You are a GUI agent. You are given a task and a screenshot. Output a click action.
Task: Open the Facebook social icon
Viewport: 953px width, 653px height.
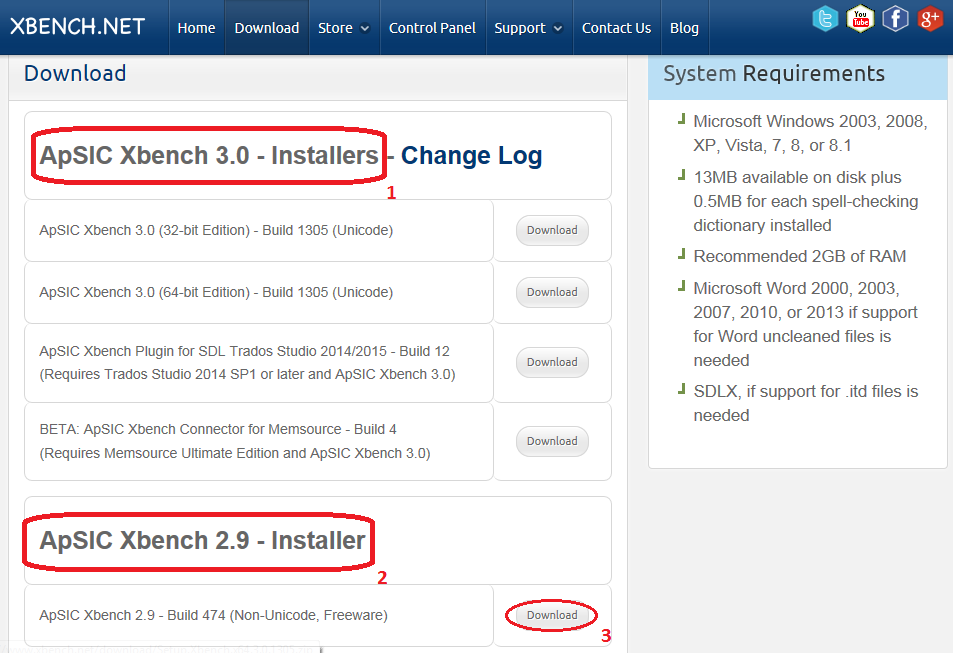[895, 19]
